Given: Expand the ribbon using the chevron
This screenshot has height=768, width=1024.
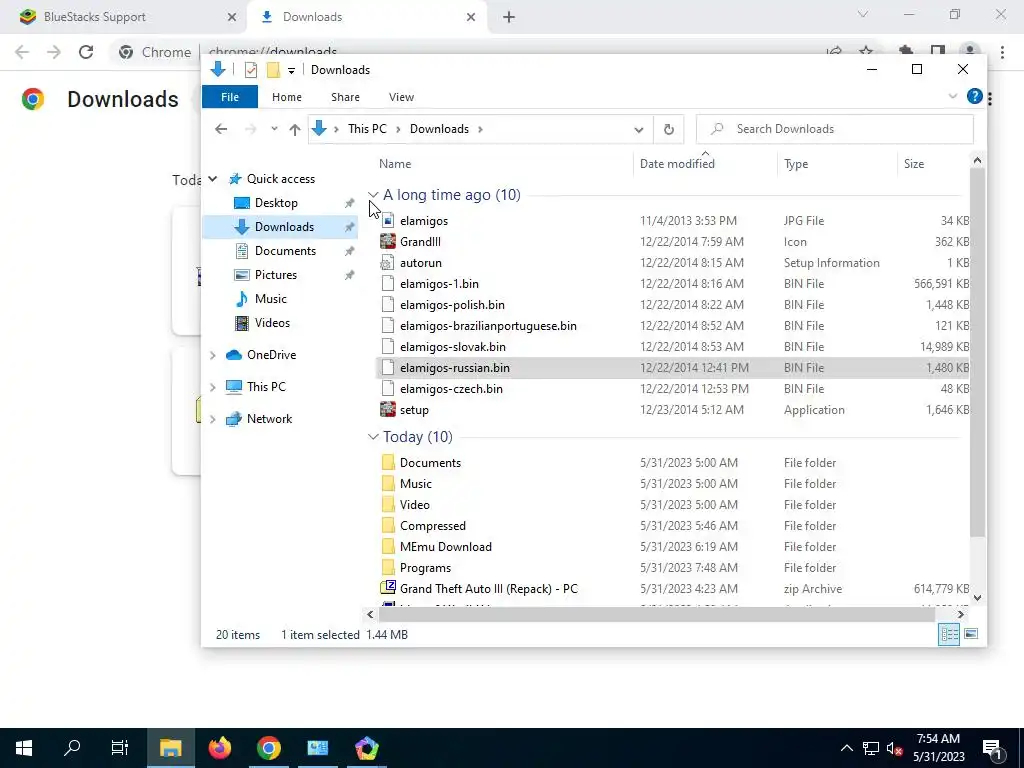Looking at the screenshot, I should click(953, 97).
